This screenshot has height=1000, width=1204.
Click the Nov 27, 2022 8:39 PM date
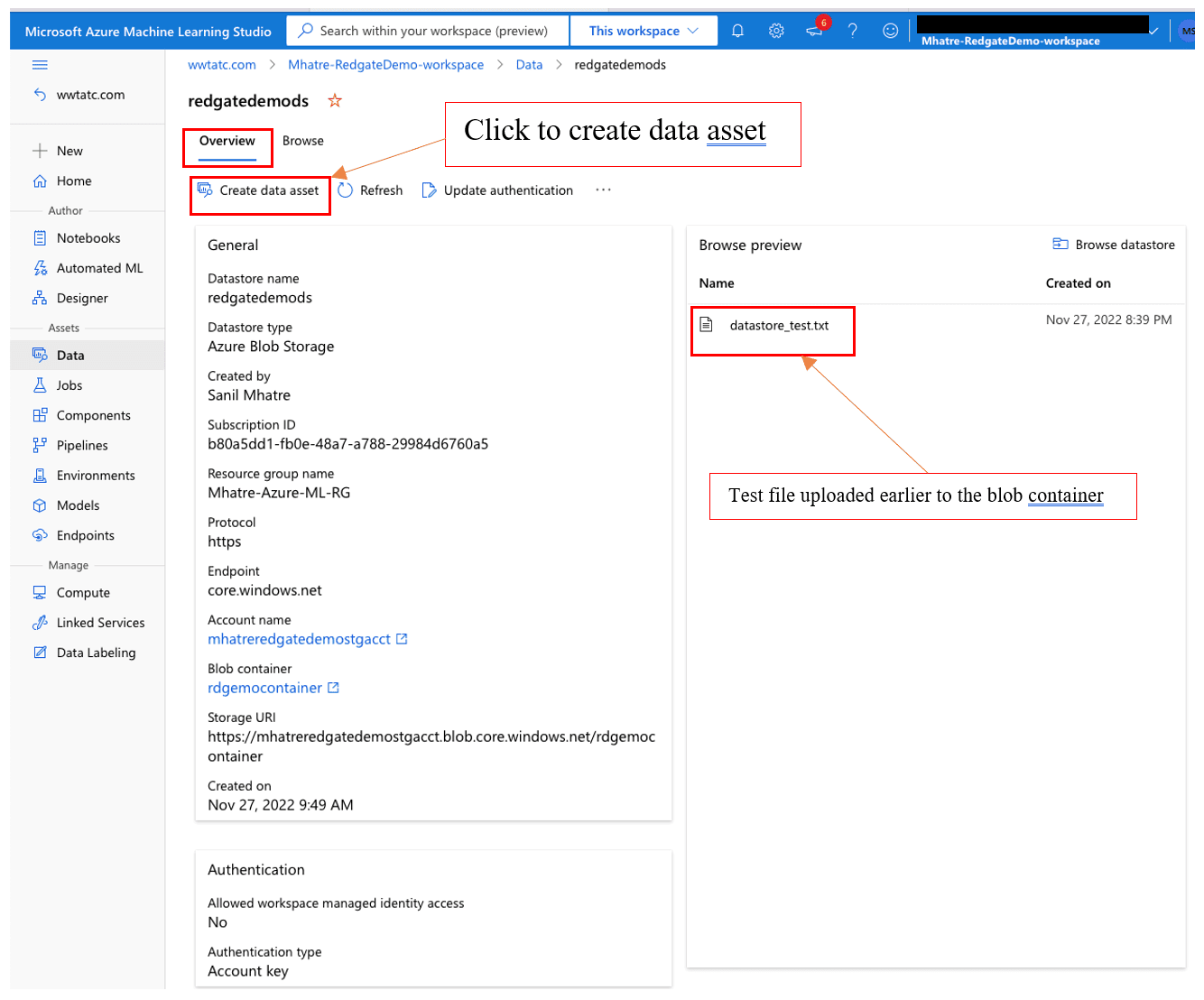tap(1108, 319)
